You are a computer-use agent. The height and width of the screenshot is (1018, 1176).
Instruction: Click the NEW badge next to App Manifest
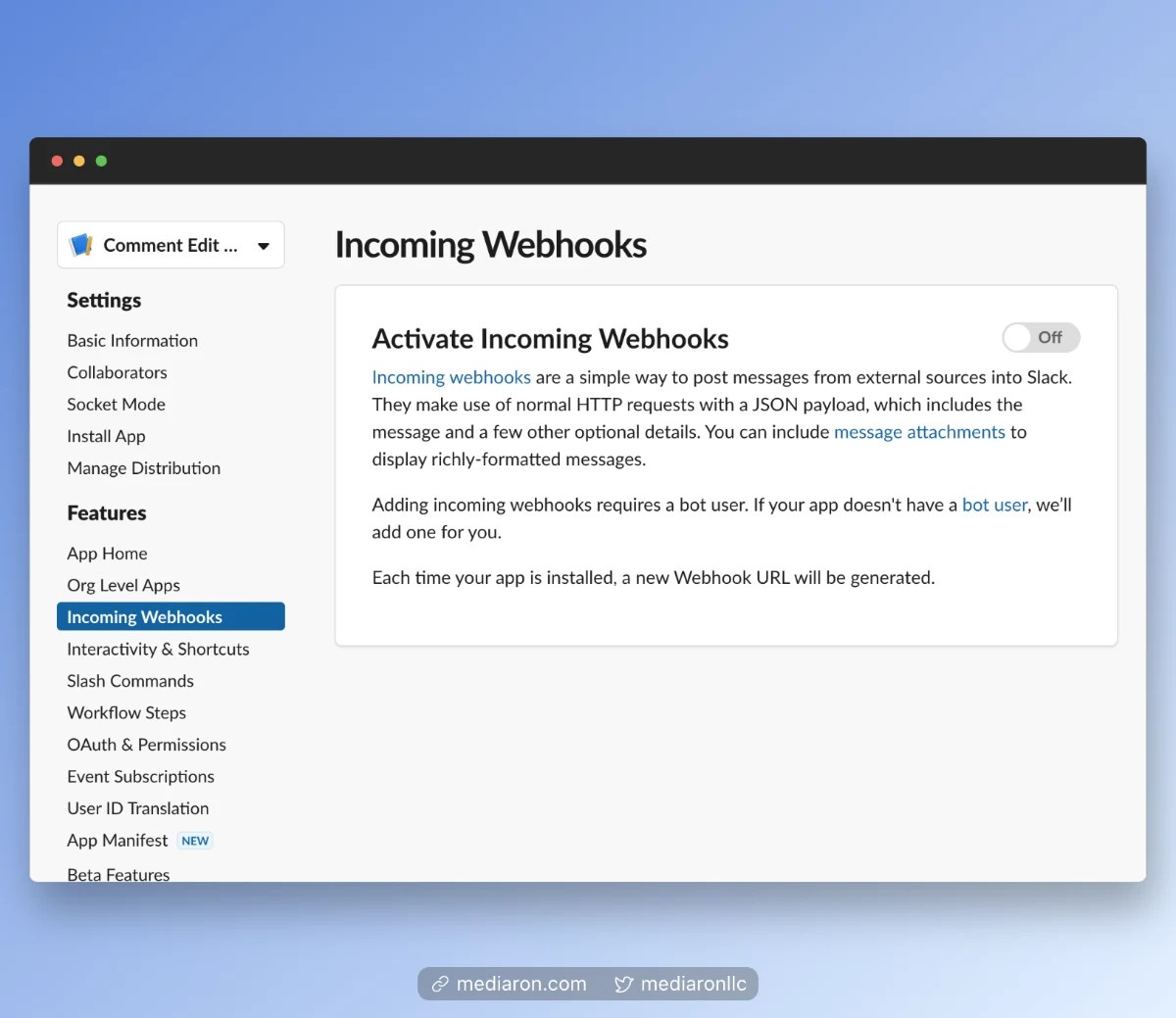(194, 840)
